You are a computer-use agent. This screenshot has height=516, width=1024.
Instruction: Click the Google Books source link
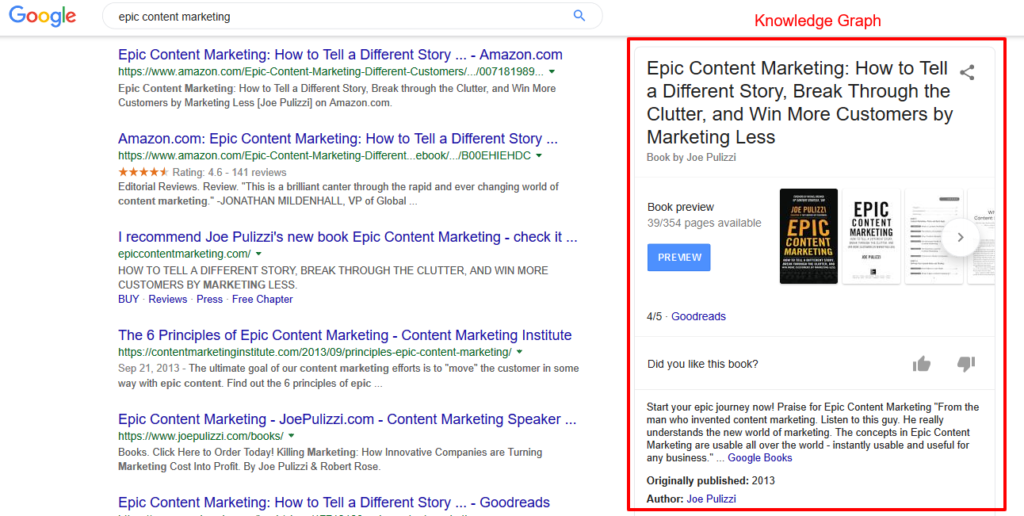(759, 458)
